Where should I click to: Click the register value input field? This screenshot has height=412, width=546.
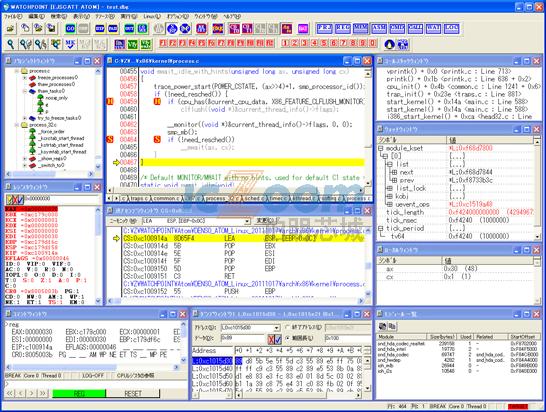tap(62, 199)
